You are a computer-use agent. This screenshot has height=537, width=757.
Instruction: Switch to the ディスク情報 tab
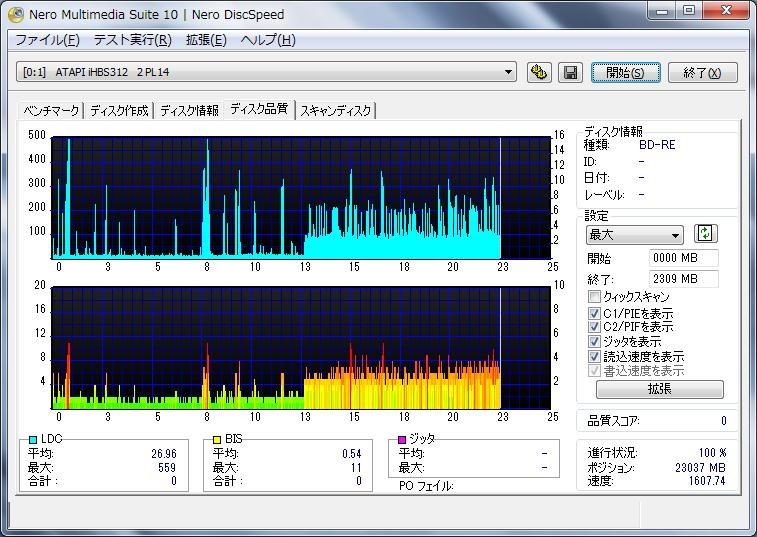tap(189, 111)
